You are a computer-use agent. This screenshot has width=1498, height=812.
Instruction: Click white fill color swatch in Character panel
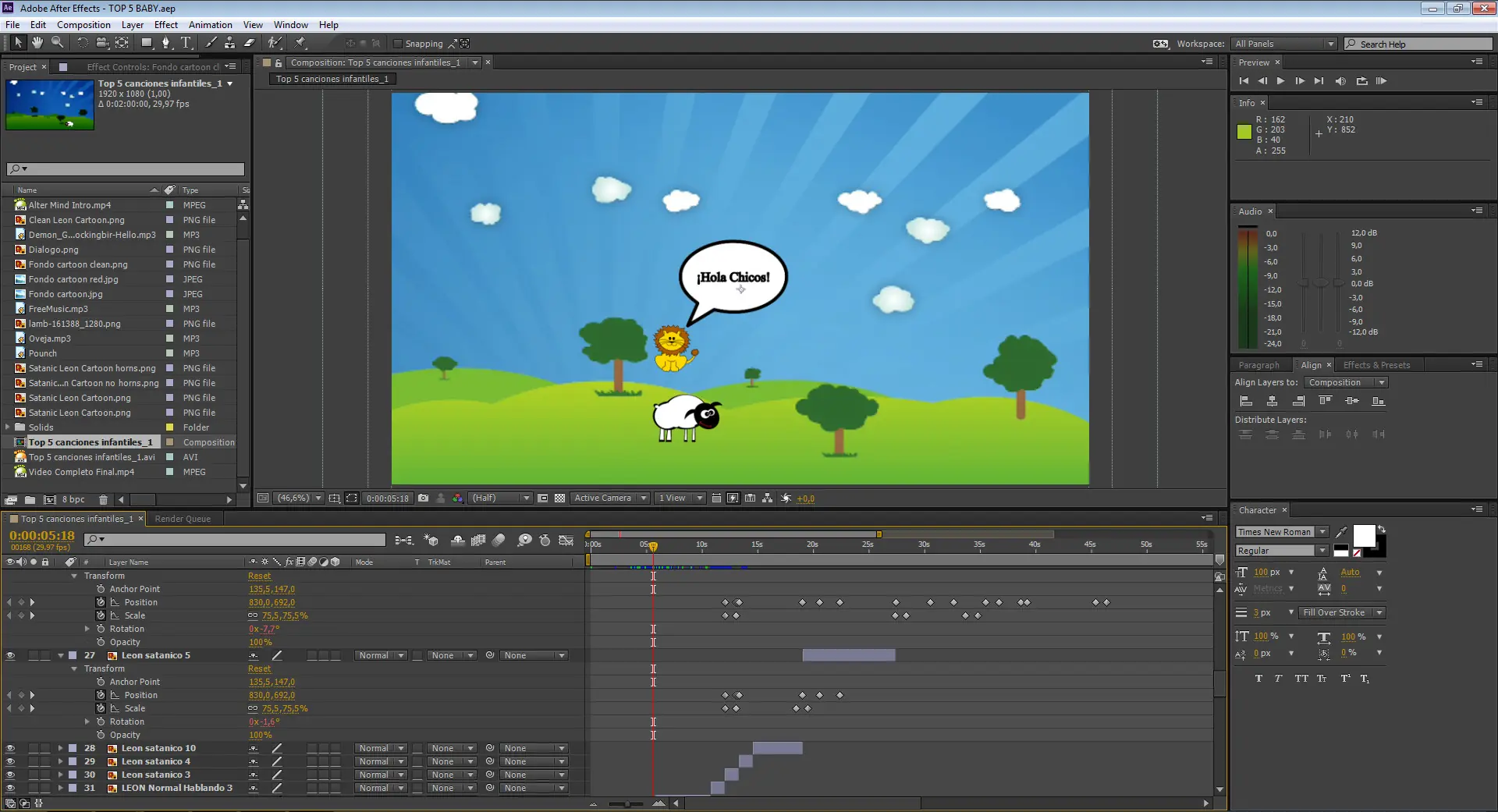[x=1364, y=536]
